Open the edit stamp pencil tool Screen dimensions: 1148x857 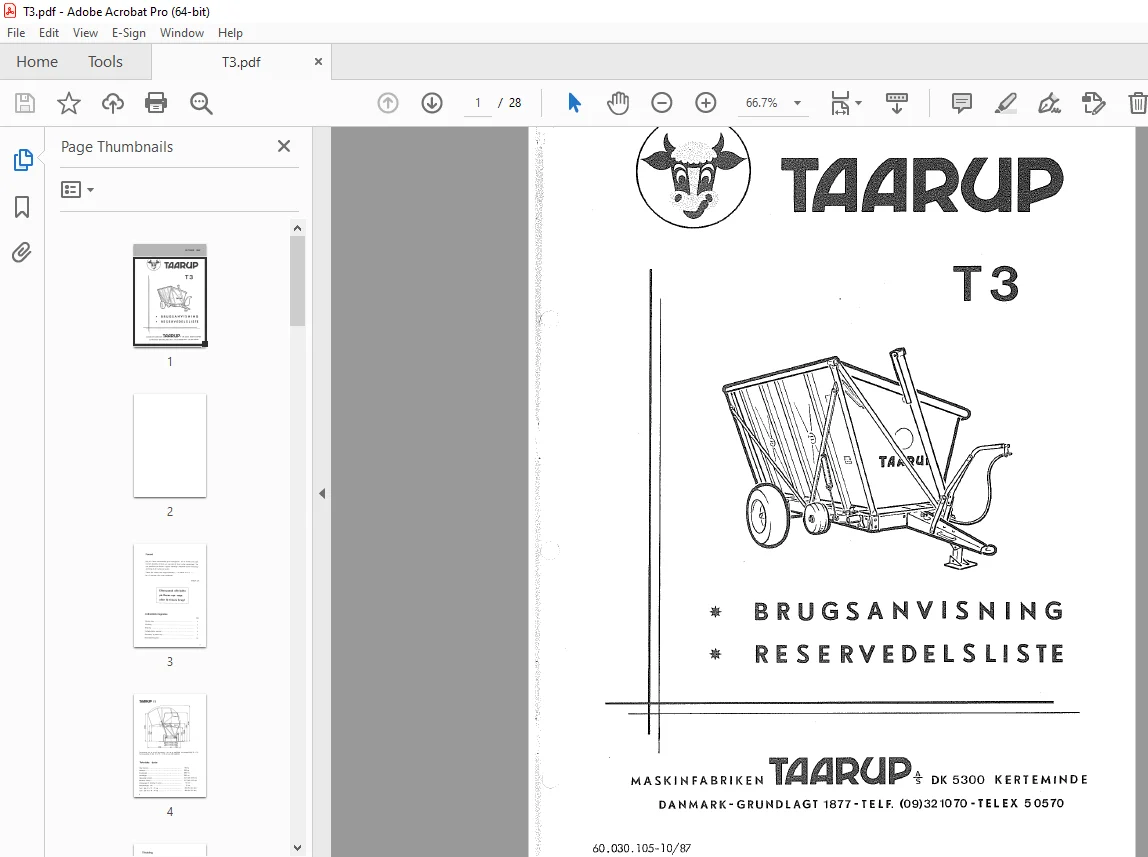(x=1094, y=103)
